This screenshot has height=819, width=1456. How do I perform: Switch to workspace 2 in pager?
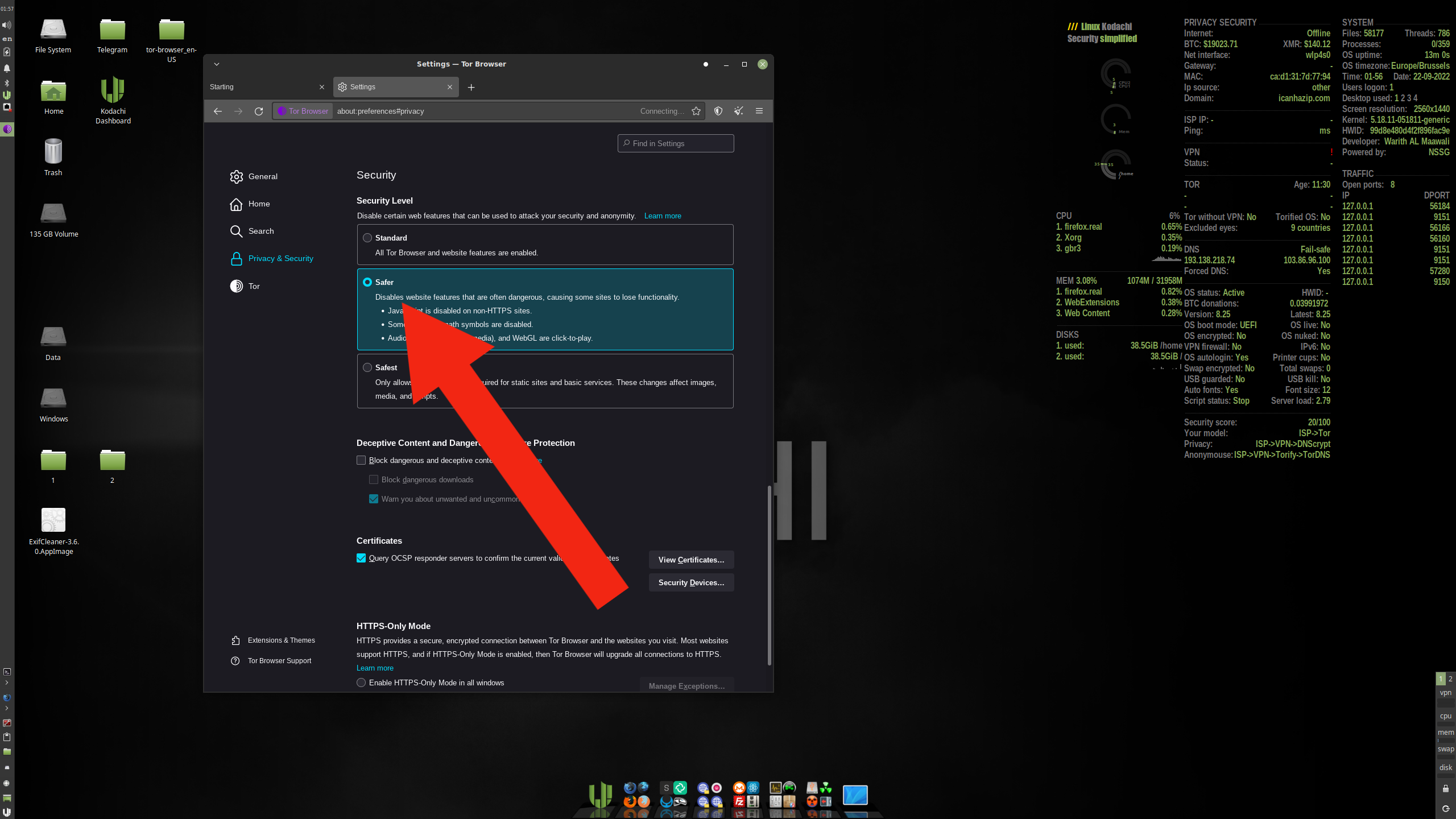1450,679
